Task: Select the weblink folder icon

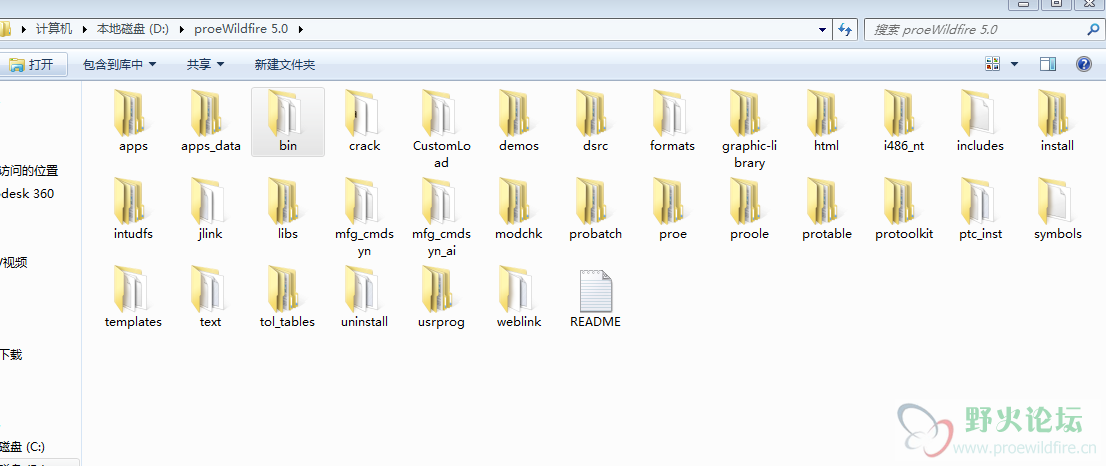Action: tap(518, 289)
